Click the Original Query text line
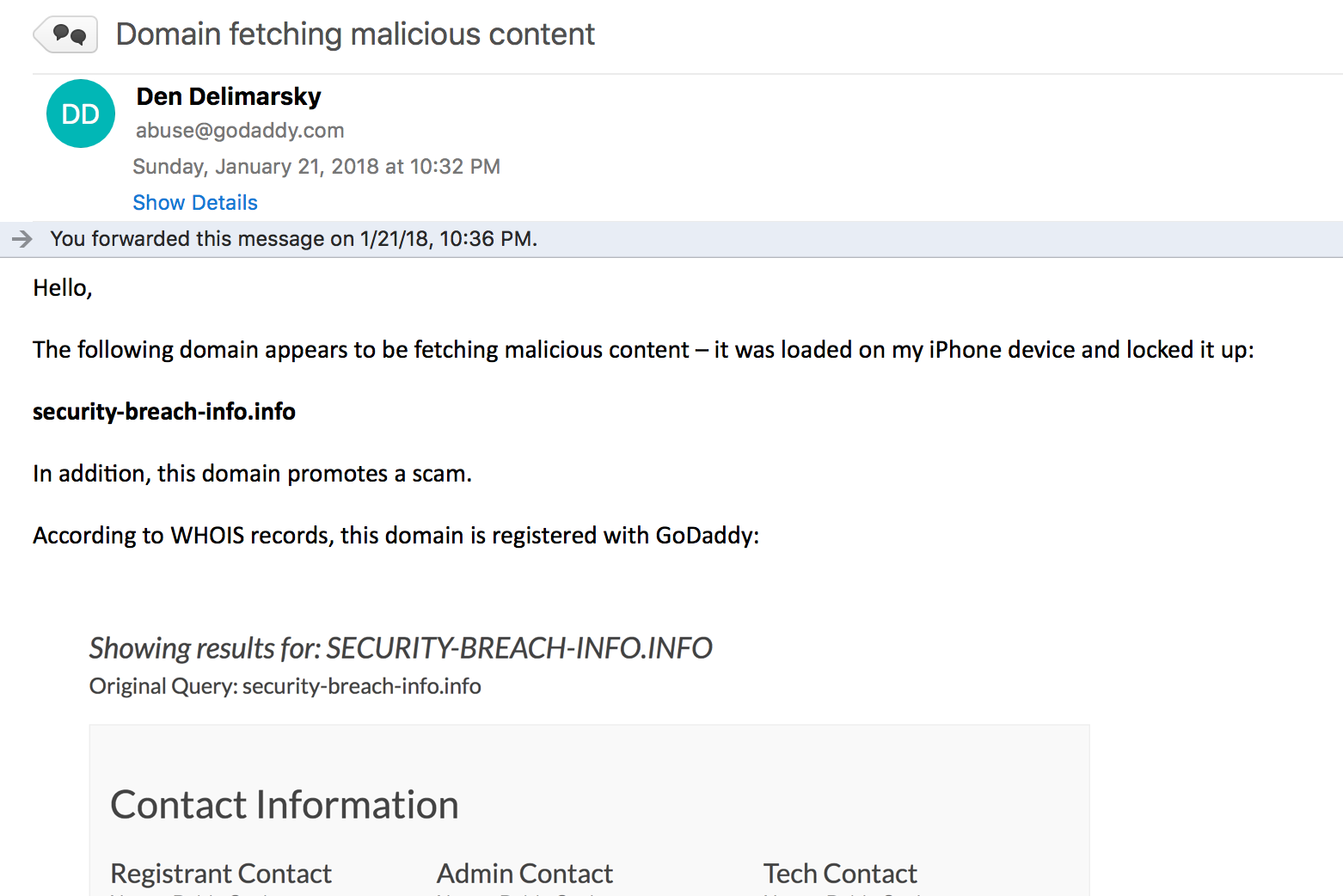Image resolution: width=1343 pixels, height=896 pixels. [285, 686]
